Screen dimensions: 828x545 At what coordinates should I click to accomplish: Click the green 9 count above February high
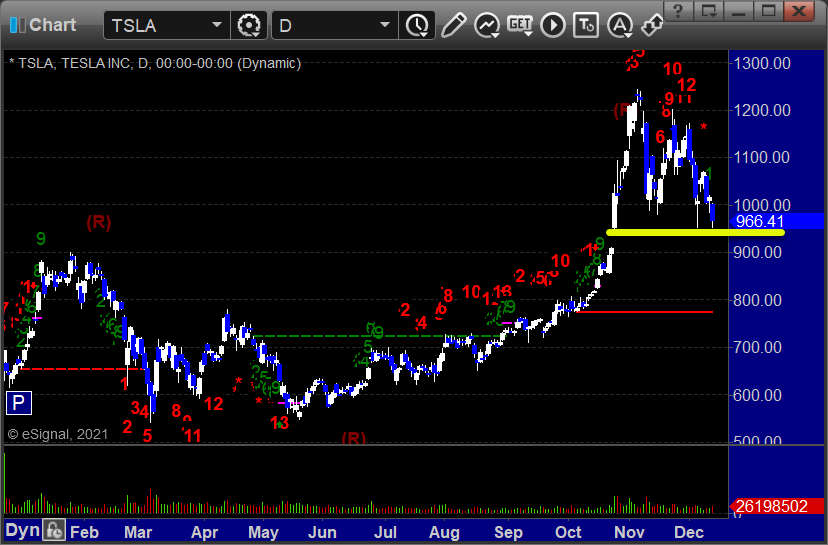click(41, 239)
